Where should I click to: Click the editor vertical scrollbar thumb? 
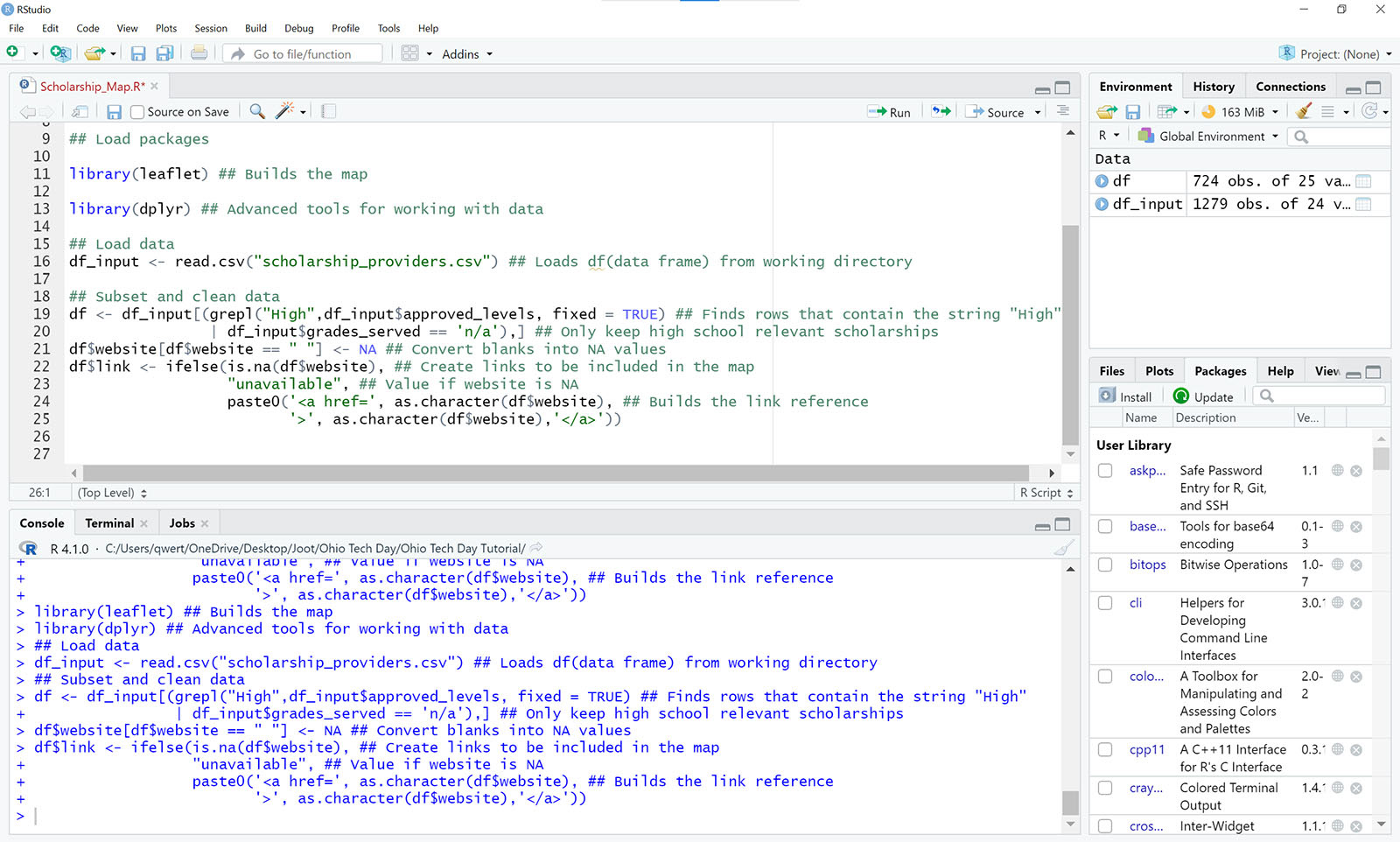(x=1070, y=334)
